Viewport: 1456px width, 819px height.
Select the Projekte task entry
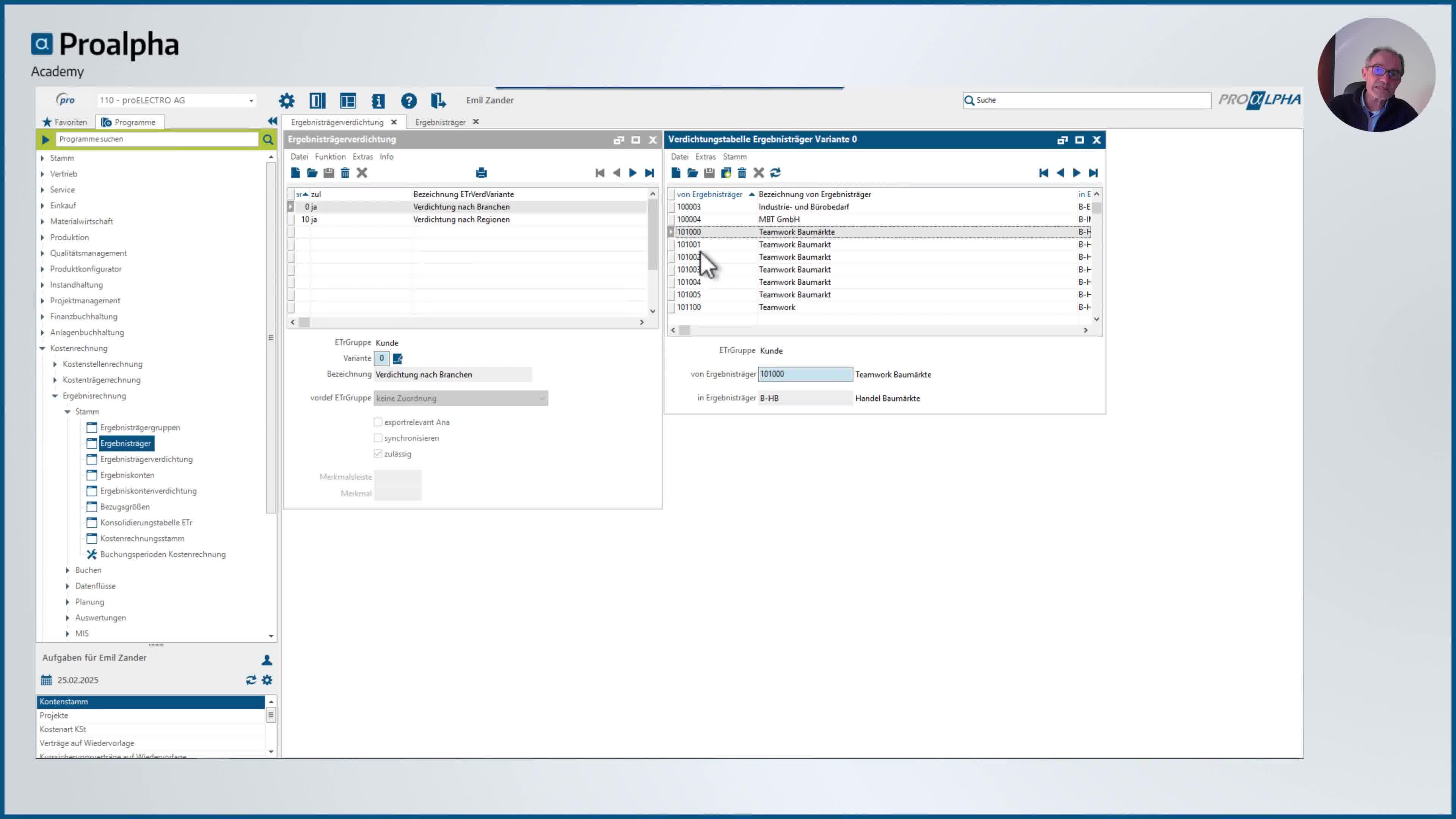pos(151,715)
